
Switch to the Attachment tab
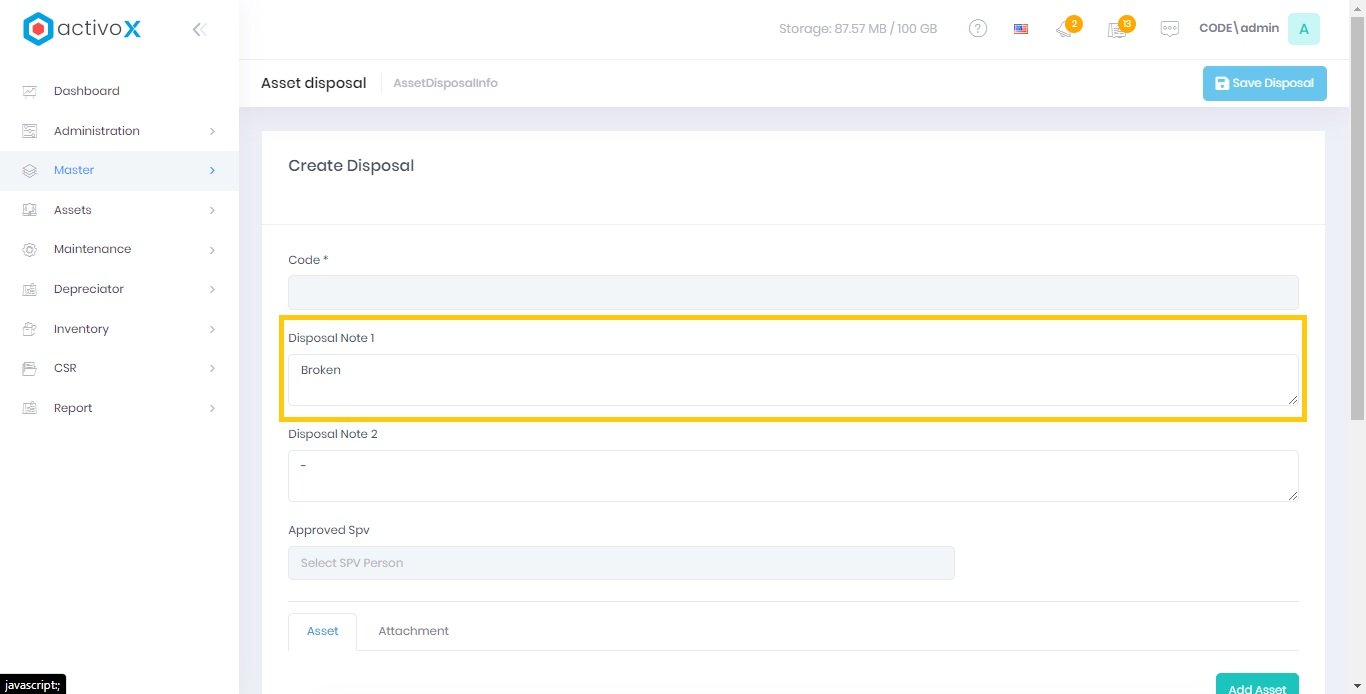413,631
